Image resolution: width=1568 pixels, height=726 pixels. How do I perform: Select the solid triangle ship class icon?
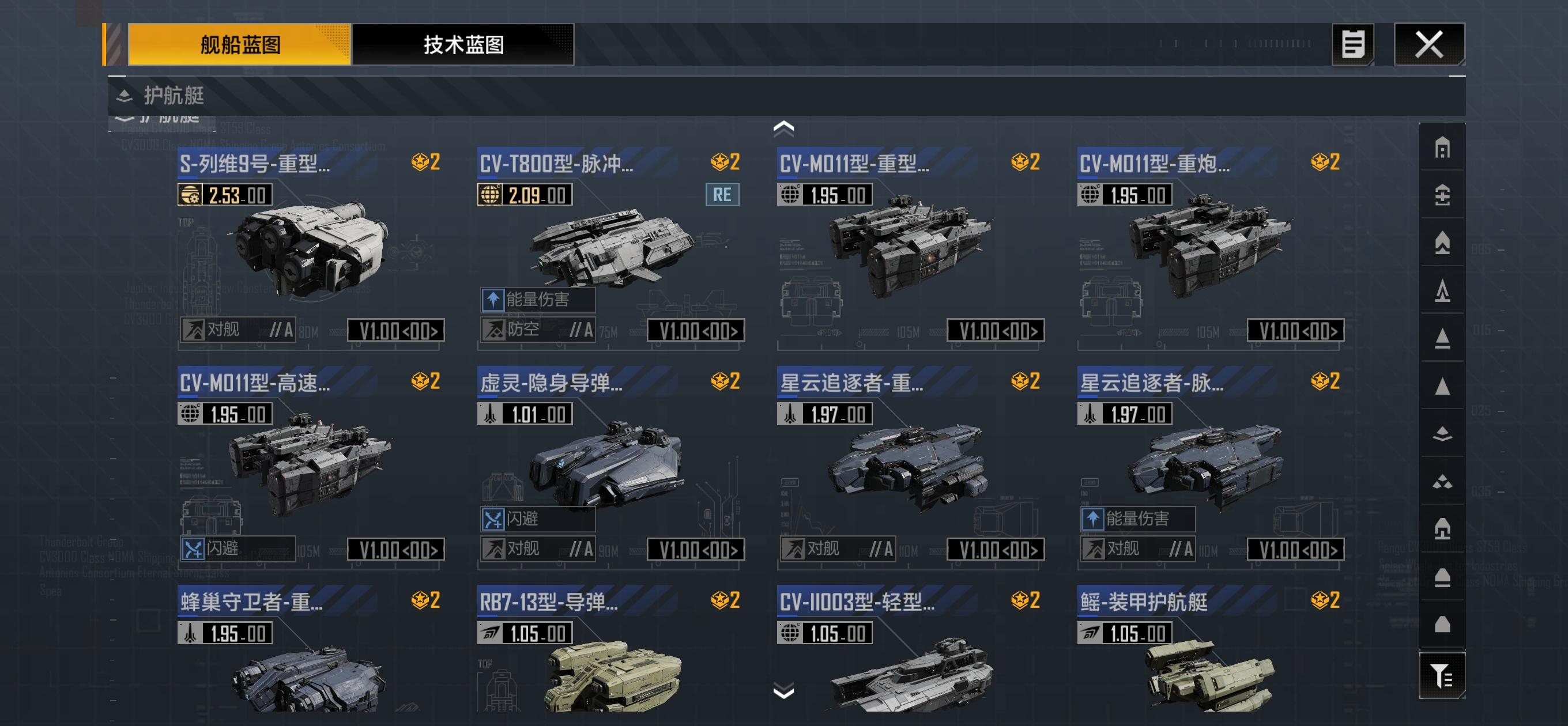(1442, 386)
